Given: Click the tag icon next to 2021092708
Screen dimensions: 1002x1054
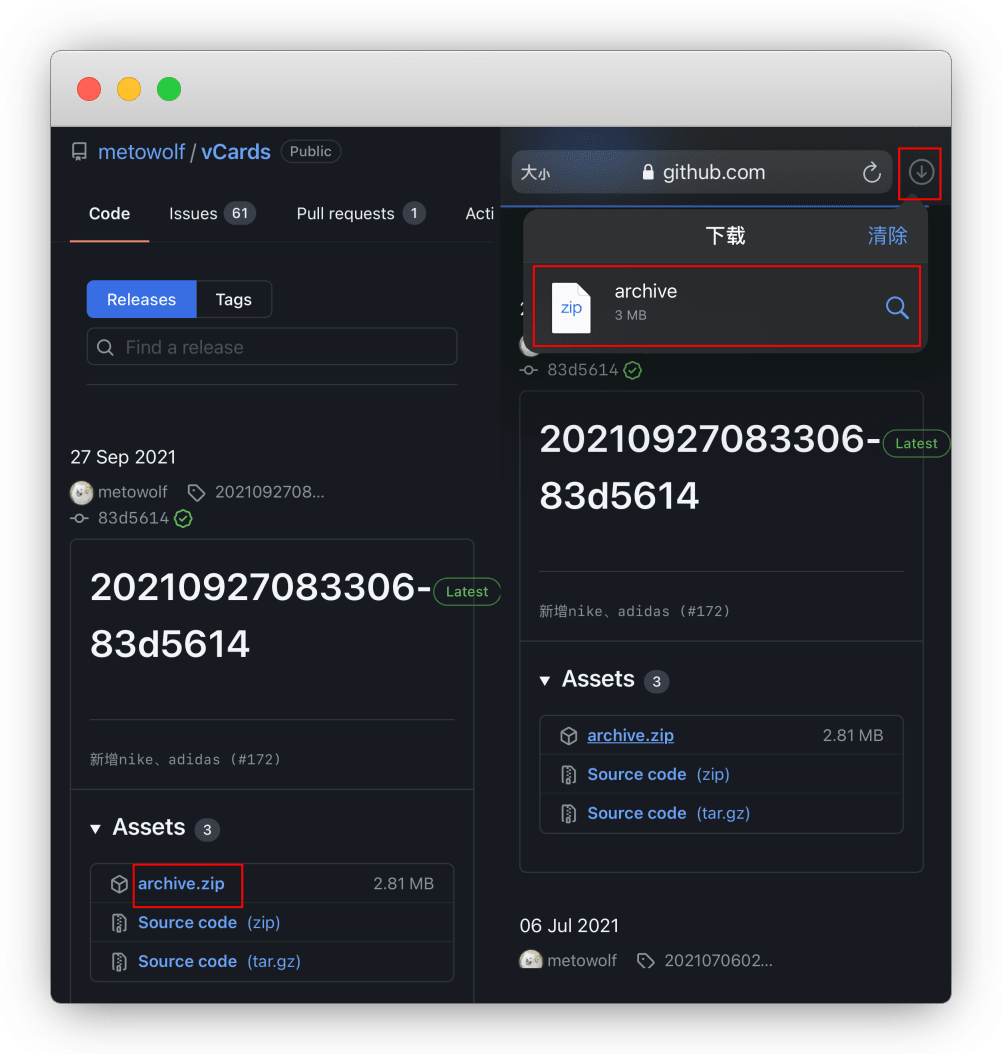Looking at the screenshot, I should 196,492.
